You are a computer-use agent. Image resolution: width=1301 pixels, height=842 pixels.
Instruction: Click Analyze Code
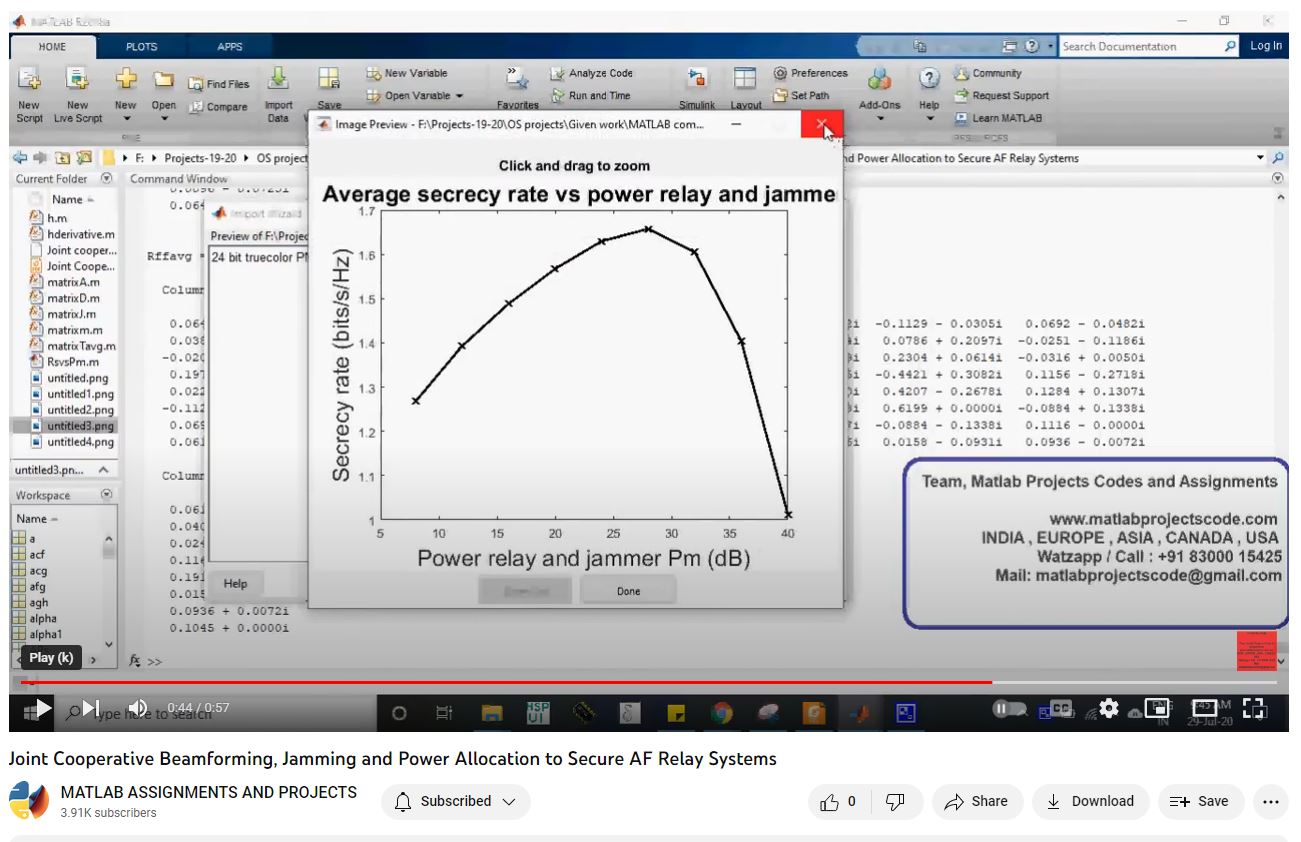point(592,73)
